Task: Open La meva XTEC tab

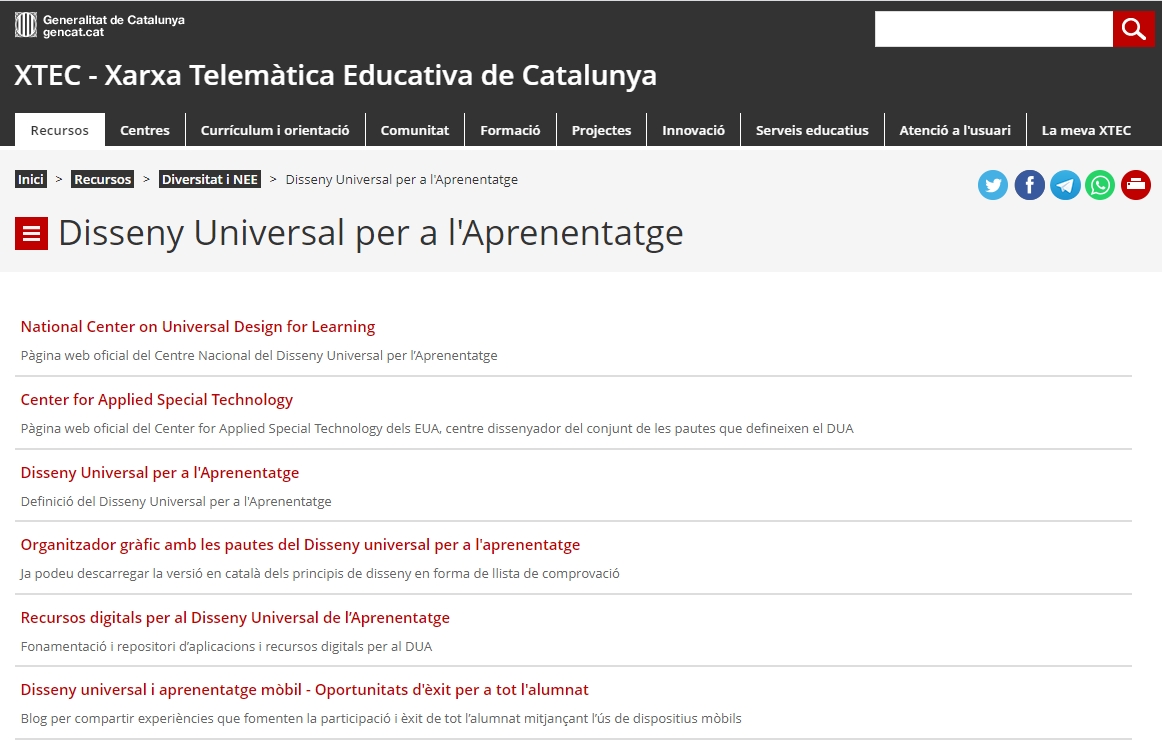Action: (x=1086, y=130)
